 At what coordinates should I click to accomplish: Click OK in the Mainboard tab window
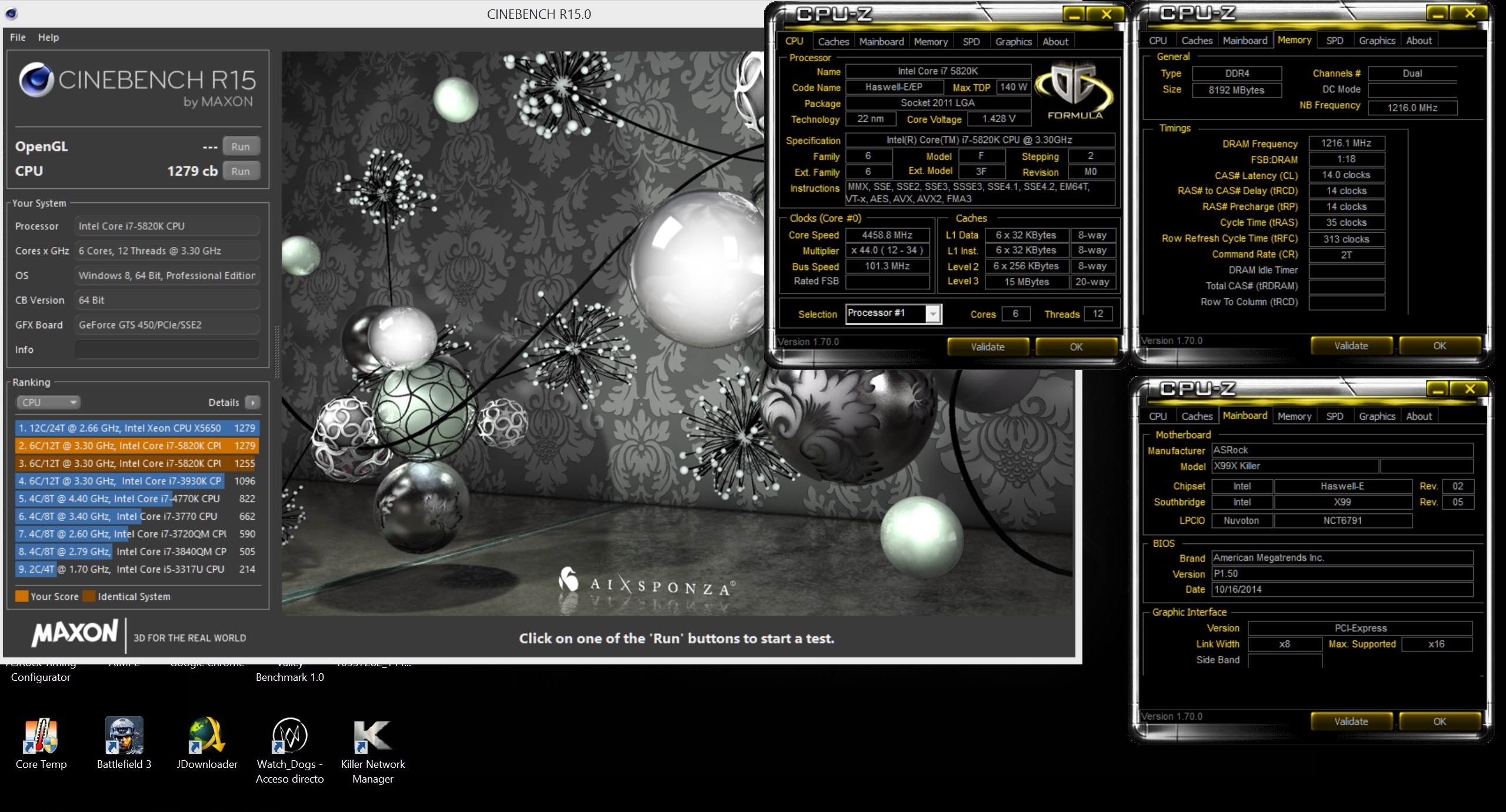(1440, 721)
